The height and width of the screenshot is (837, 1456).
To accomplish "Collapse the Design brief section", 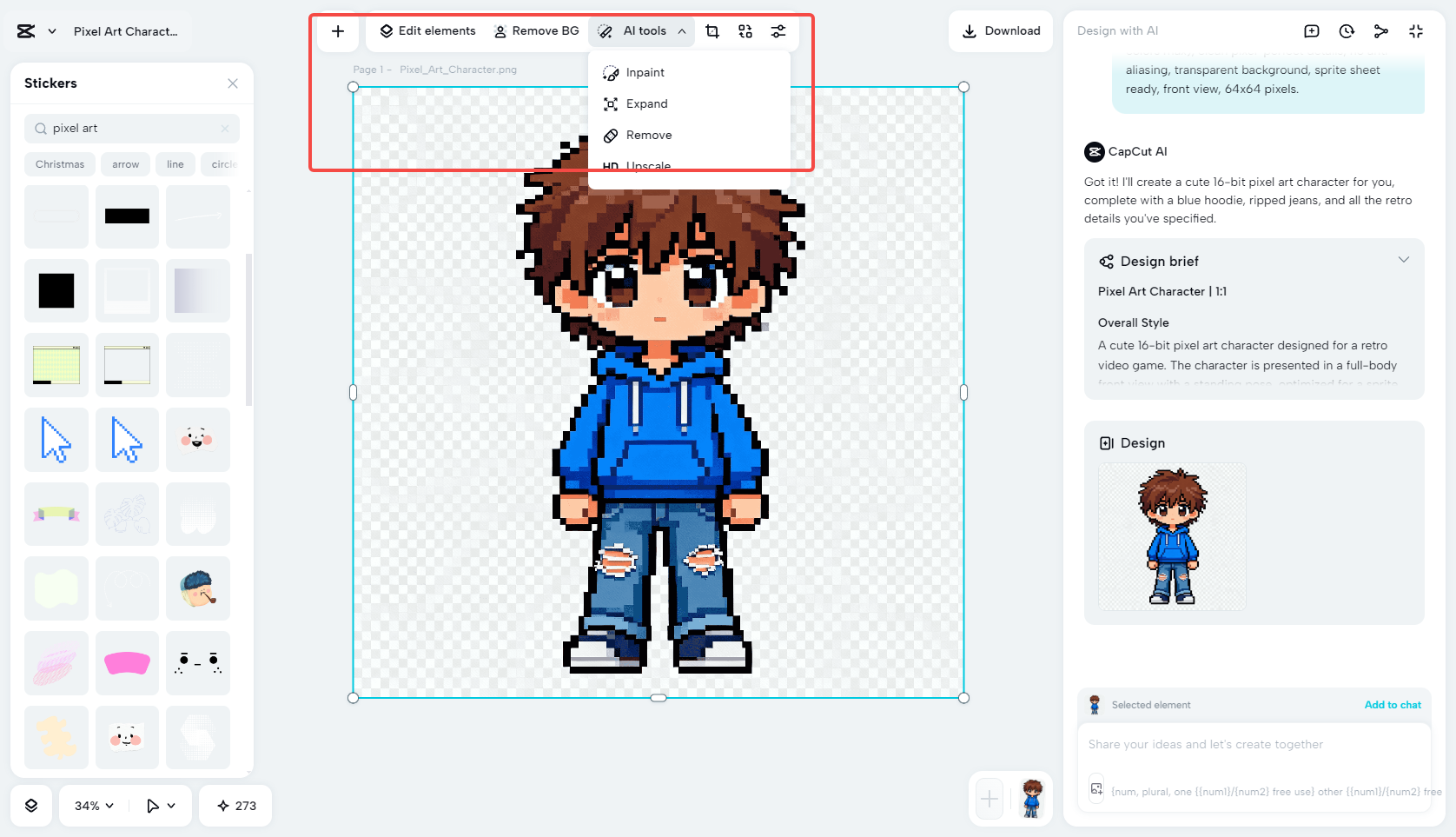I will [x=1404, y=260].
